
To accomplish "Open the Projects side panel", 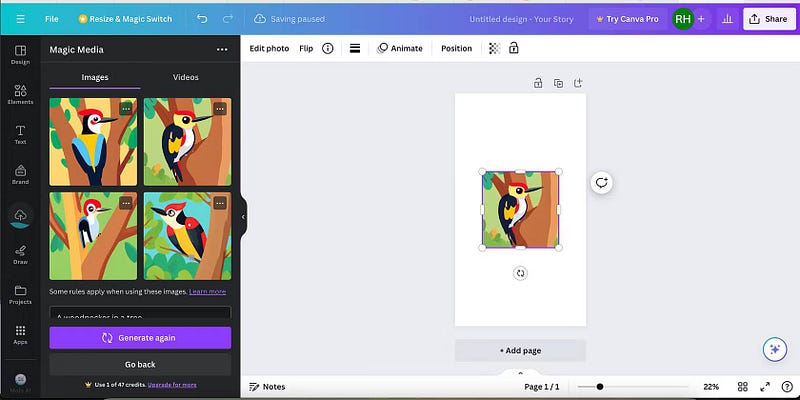I will pyautogui.click(x=20, y=295).
